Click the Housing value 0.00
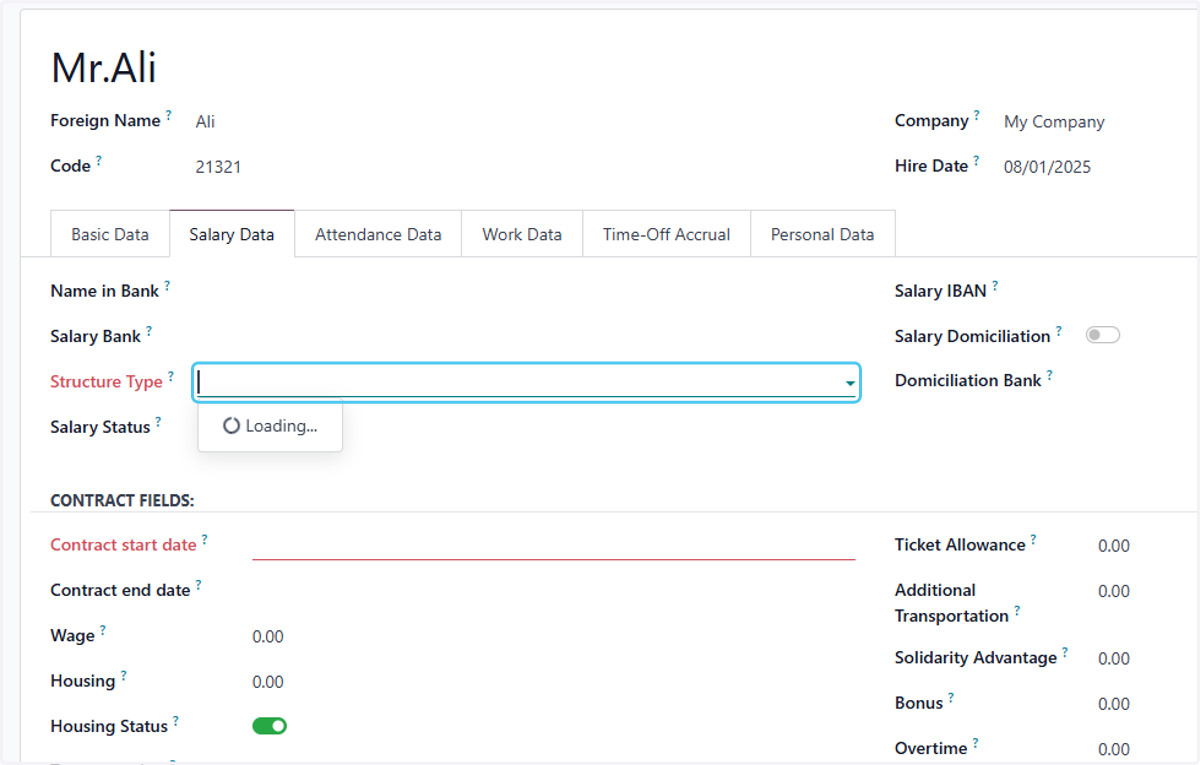The width and height of the screenshot is (1200, 765). (268, 682)
